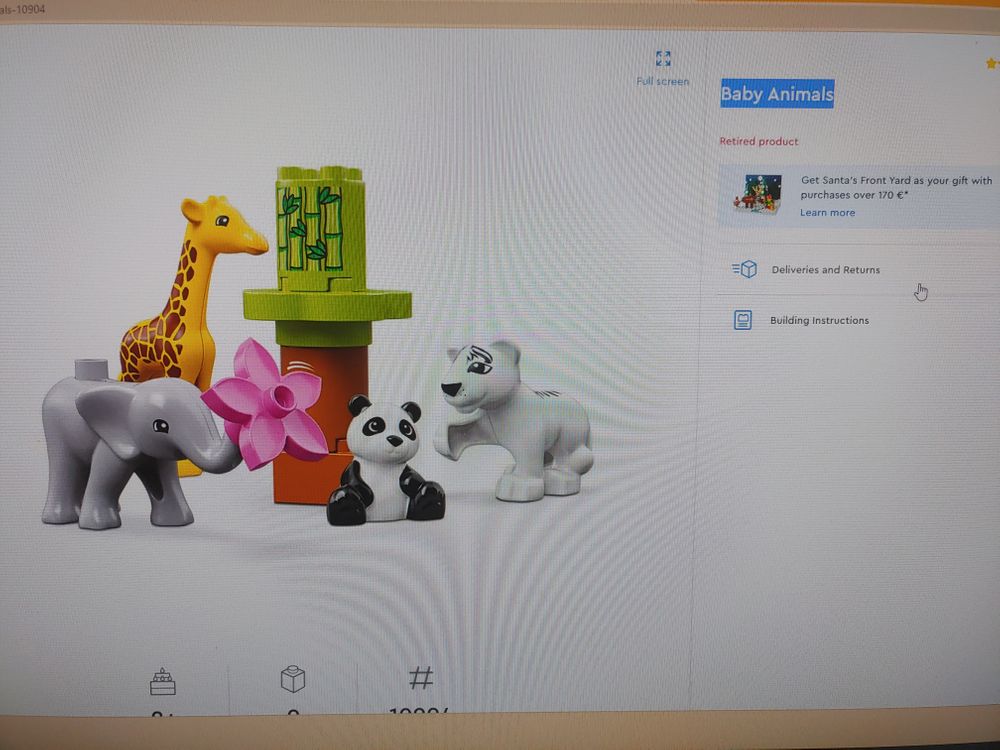Click the Full screen expand icon

[663, 59]
